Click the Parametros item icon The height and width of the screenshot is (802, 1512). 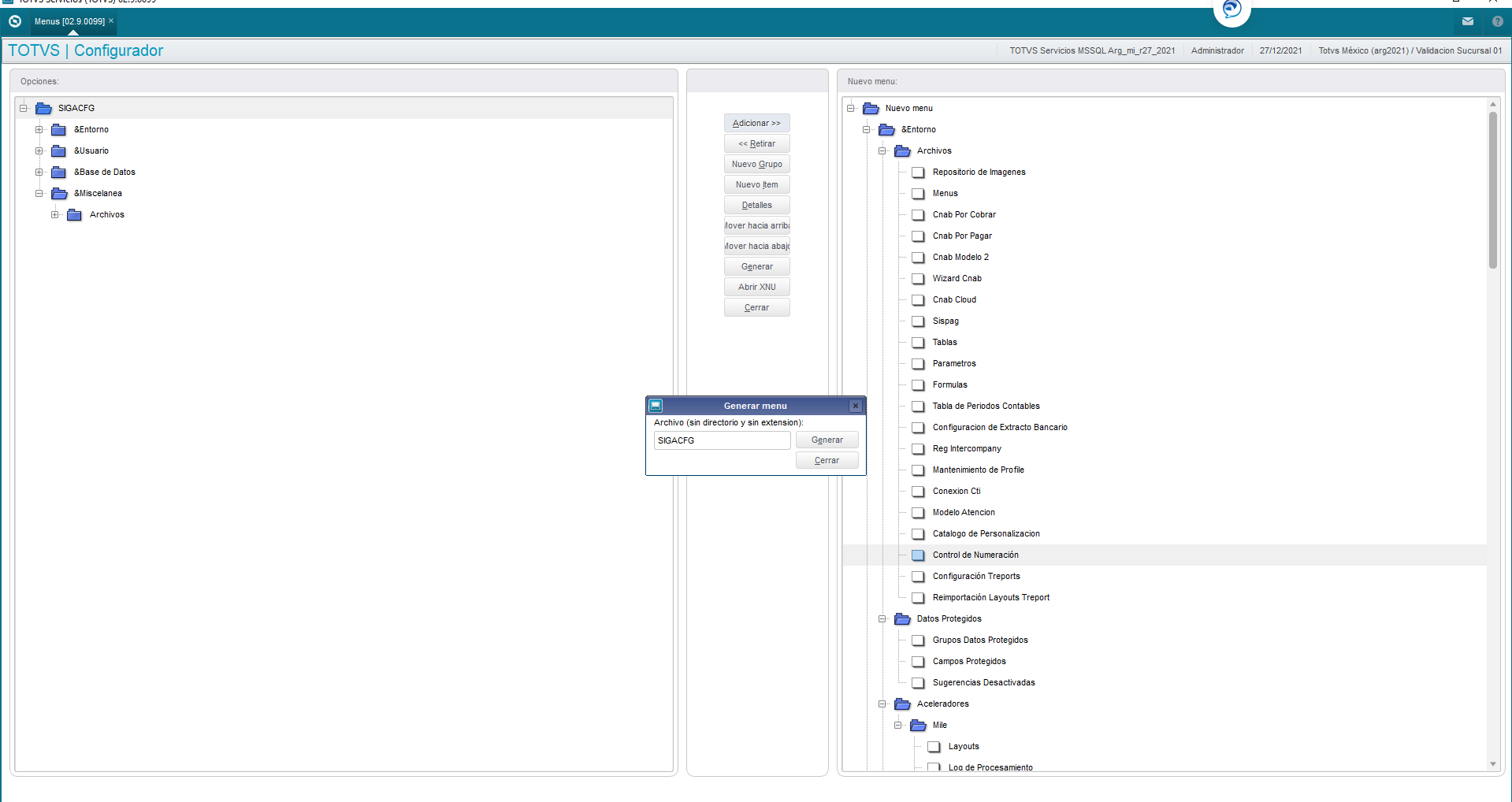click(918, 363)
